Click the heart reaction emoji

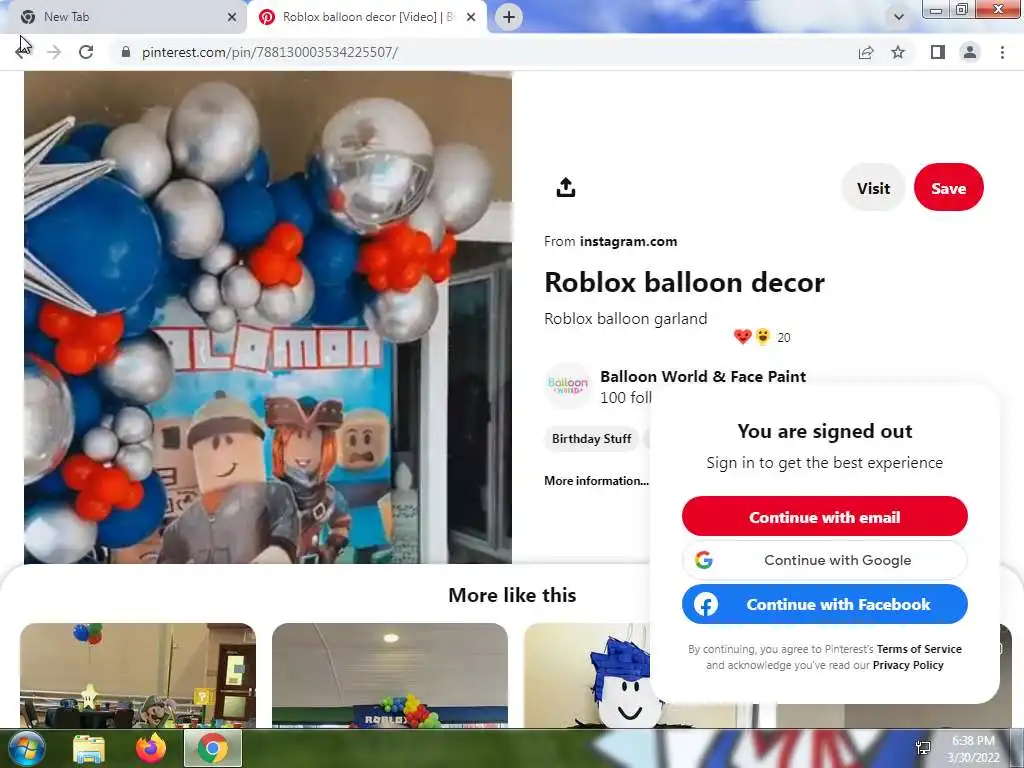pyautogui.click(x=743, y=336)
